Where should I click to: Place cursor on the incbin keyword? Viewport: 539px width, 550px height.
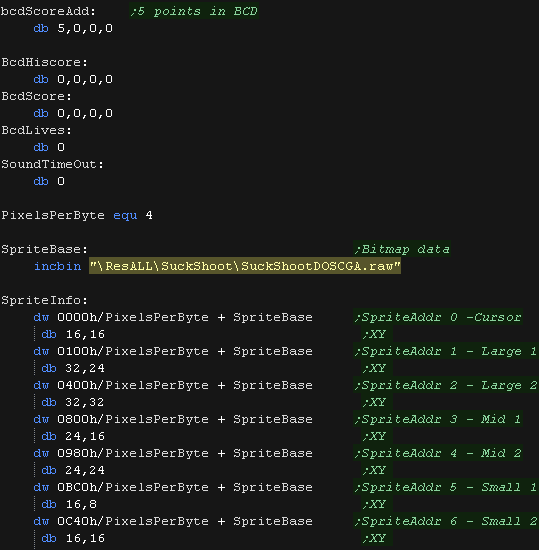tap(58, 266)
